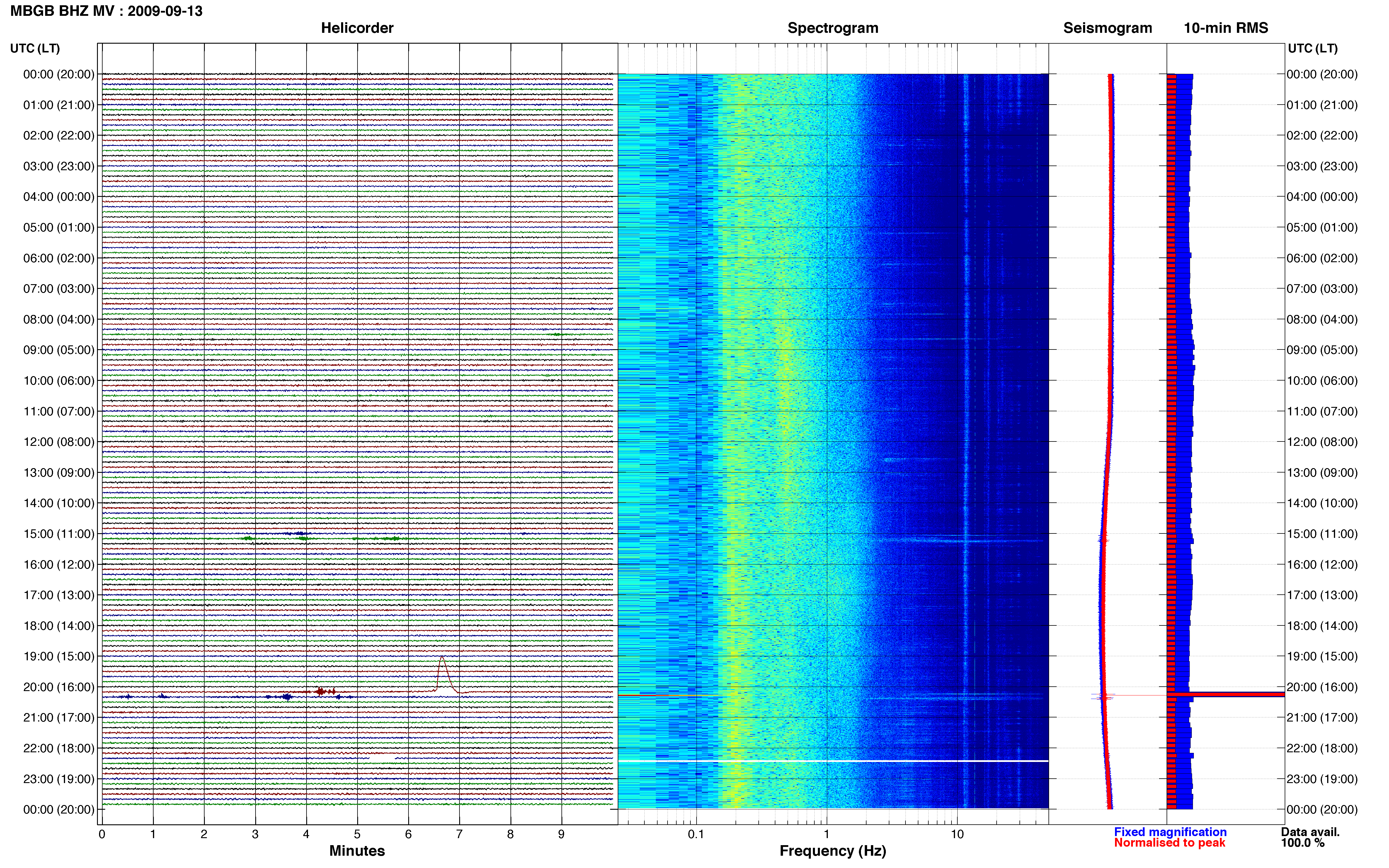The height and width of the screenshot is (868, 1389).
Task: Click minute tick label 7 under the Helicorder
Action: click(459, 834)
